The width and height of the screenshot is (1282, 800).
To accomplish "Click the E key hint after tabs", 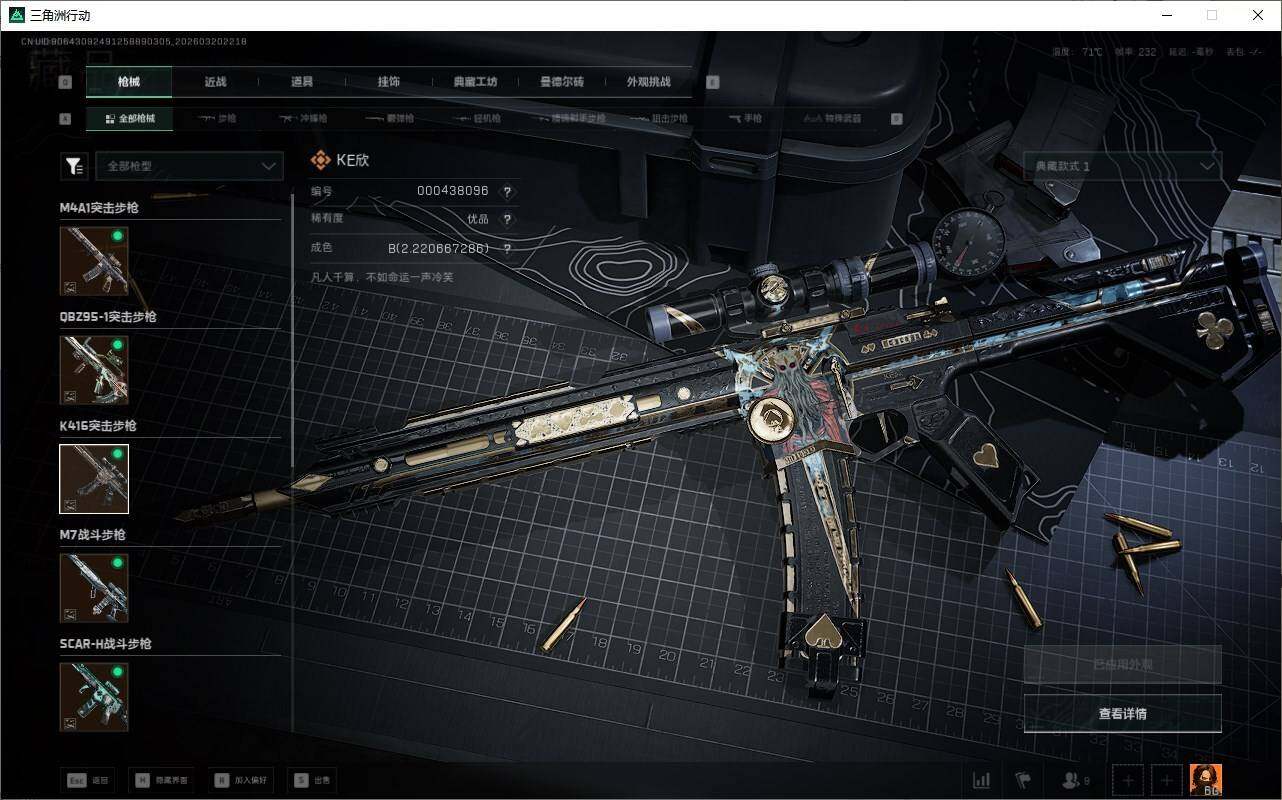I will pyautogui.click(x=712, y=82).
